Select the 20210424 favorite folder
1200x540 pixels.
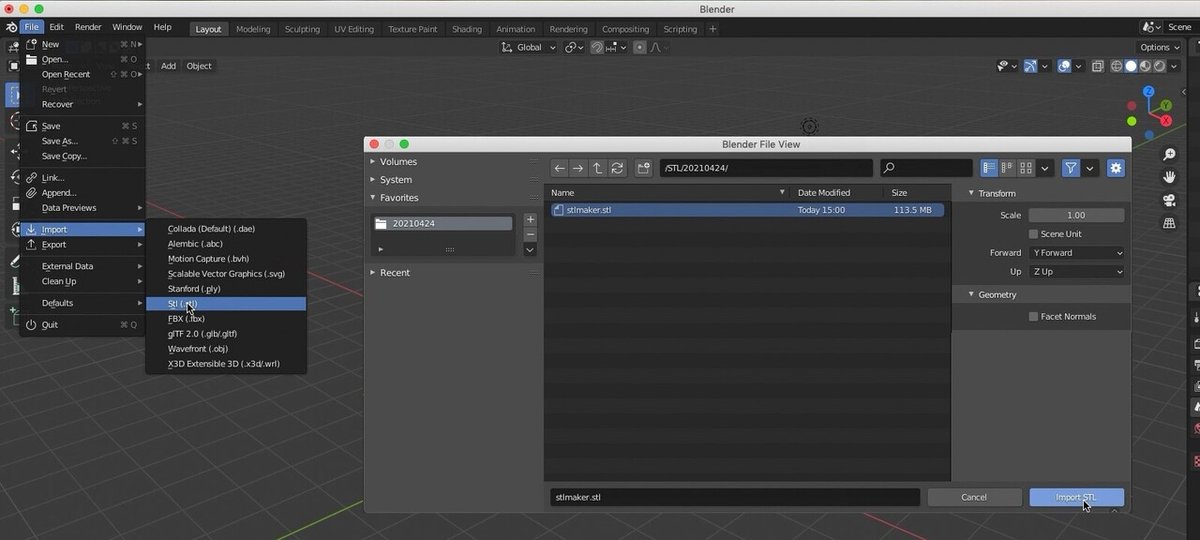[x=443, y=223]
